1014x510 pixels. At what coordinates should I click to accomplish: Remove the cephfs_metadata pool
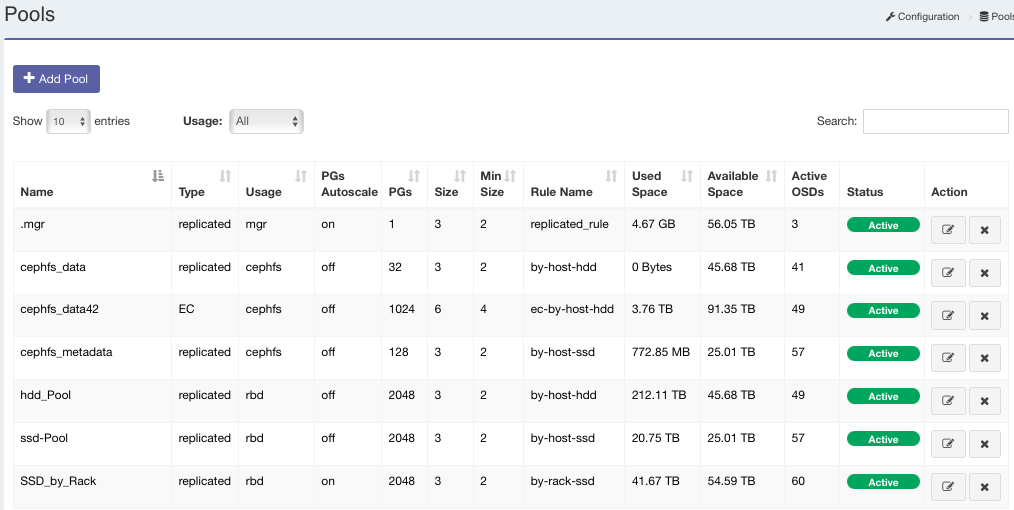tap(984, 359)
